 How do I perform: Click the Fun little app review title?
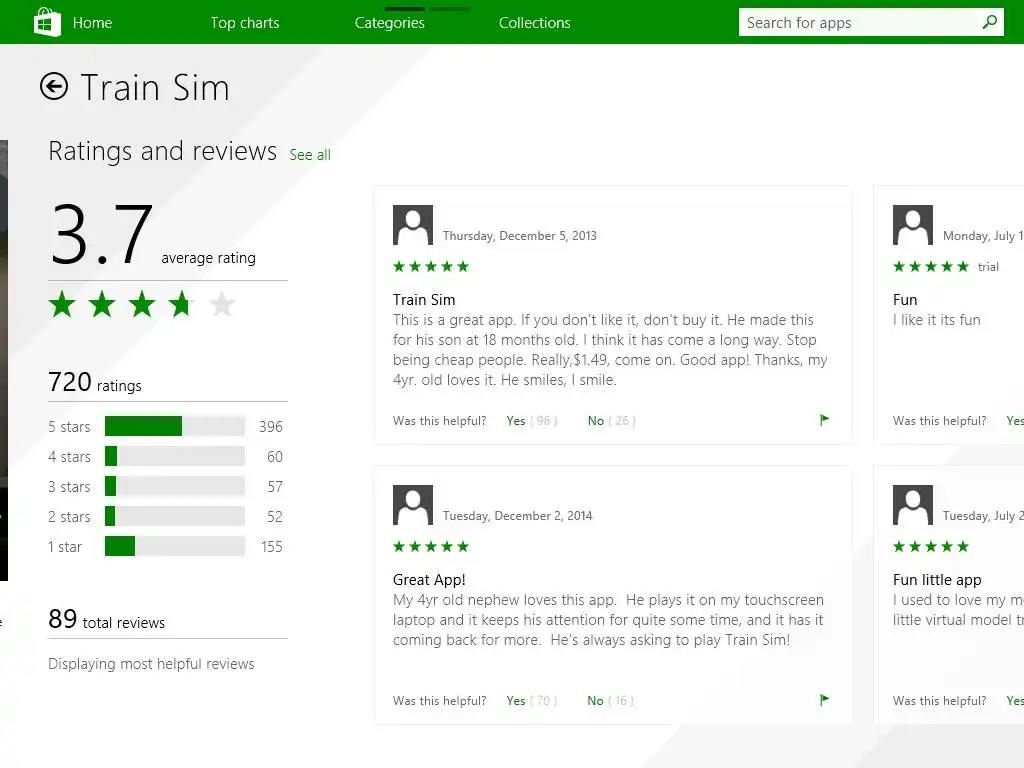(937, 580)
